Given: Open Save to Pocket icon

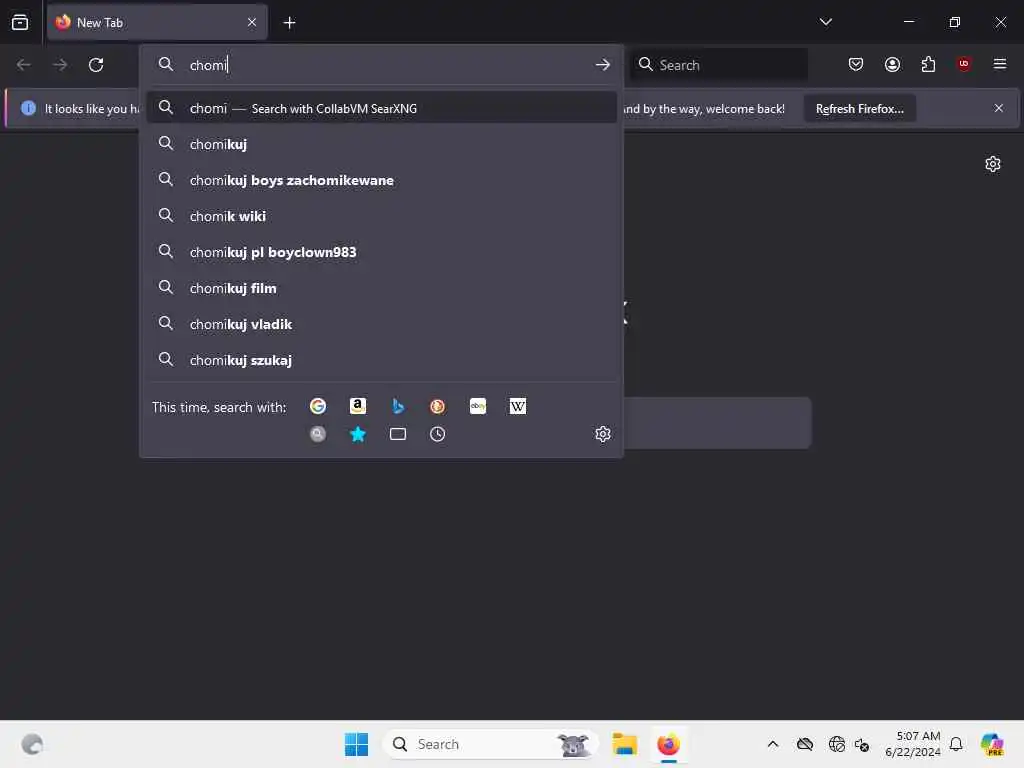Looking at the screenshot, I should [856, 64].
